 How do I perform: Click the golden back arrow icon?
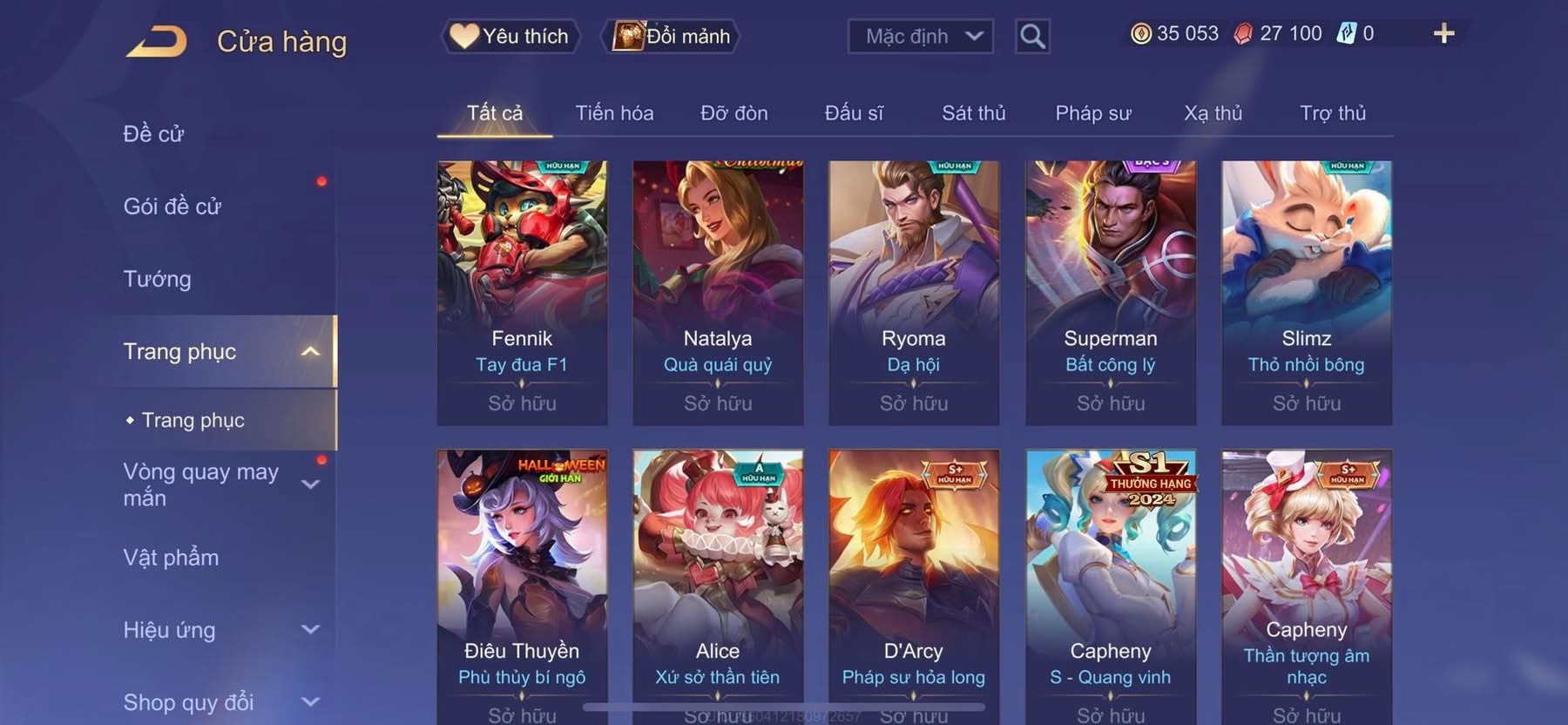tap(157, 41)
